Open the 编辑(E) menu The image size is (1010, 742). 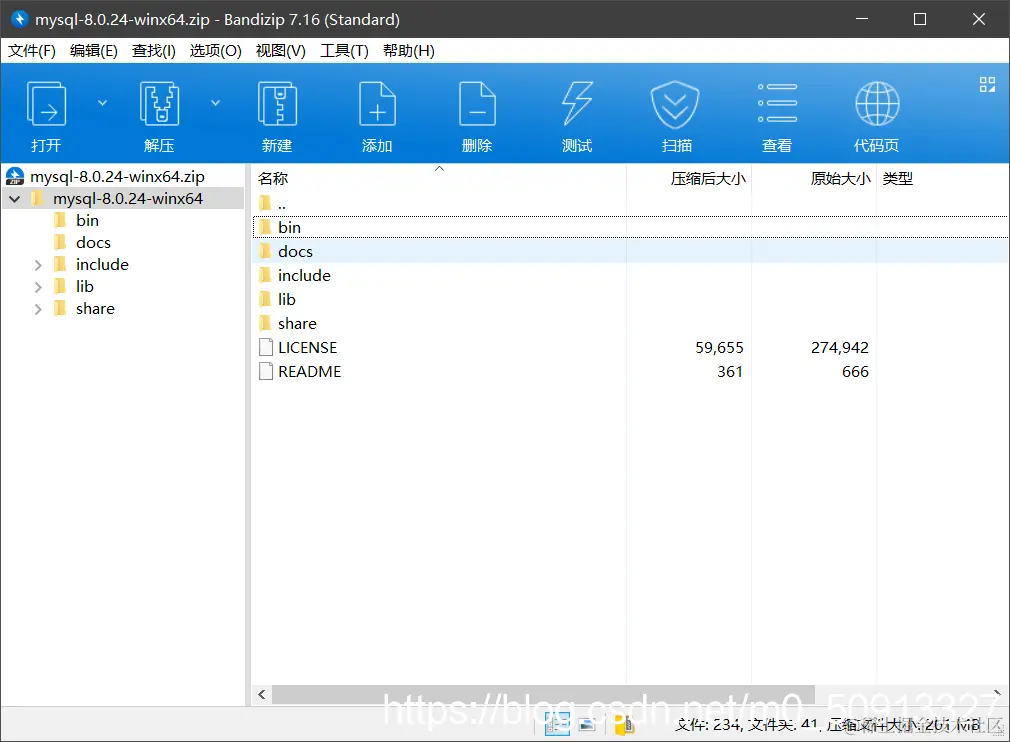pos(93,51)
